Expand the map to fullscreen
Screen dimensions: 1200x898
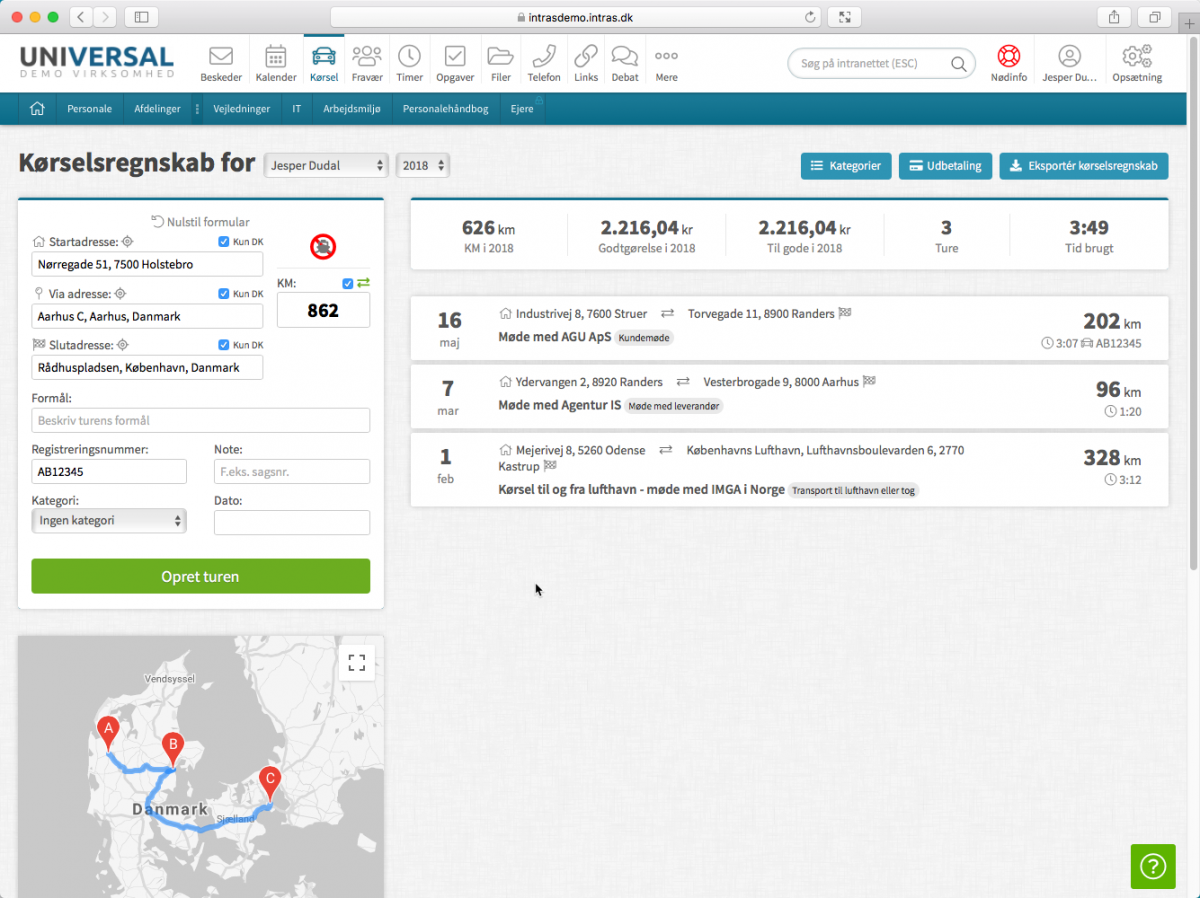356,662
